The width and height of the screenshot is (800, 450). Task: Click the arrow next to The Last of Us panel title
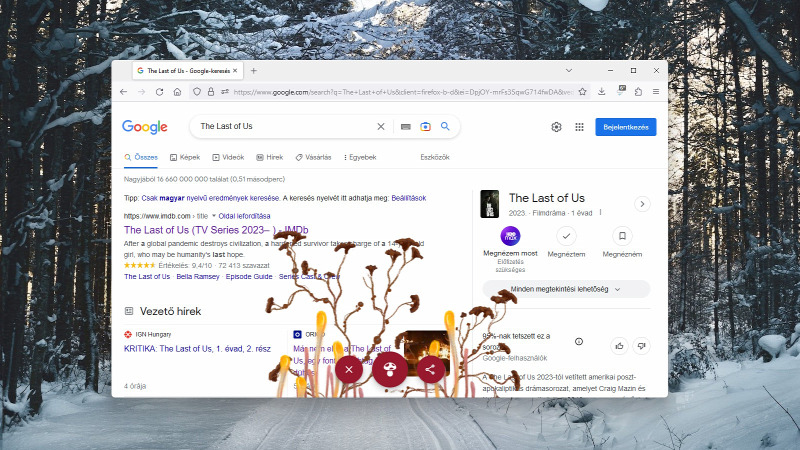coord(642,204)
